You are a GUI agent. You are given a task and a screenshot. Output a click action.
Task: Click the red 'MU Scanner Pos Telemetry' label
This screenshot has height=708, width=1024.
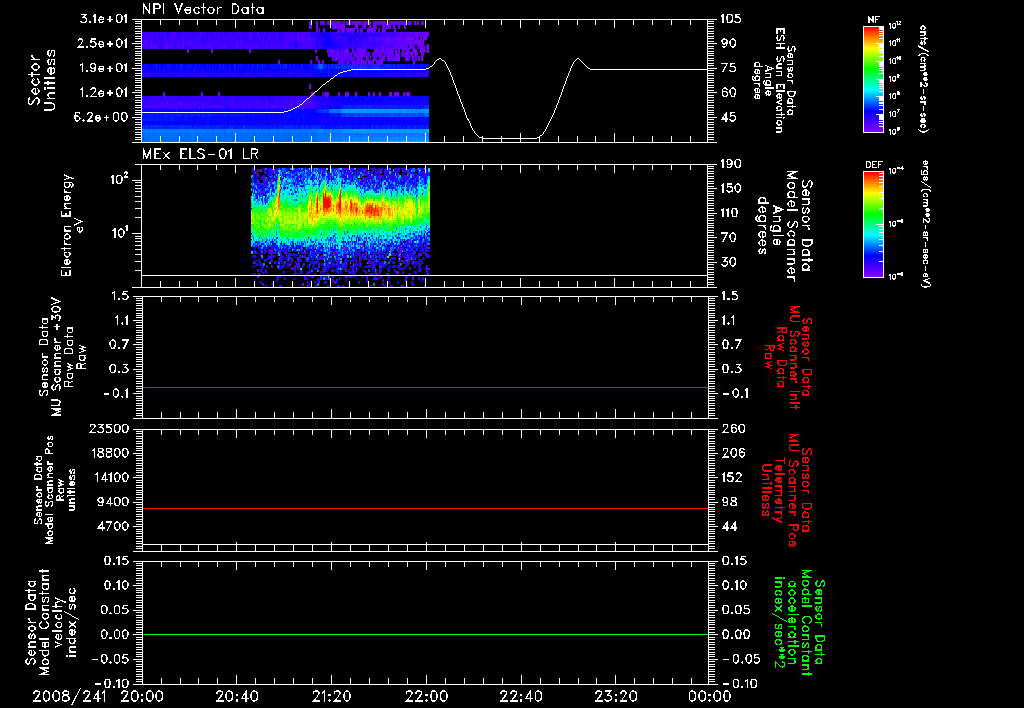pyautogui.click(x=787, y=490)
